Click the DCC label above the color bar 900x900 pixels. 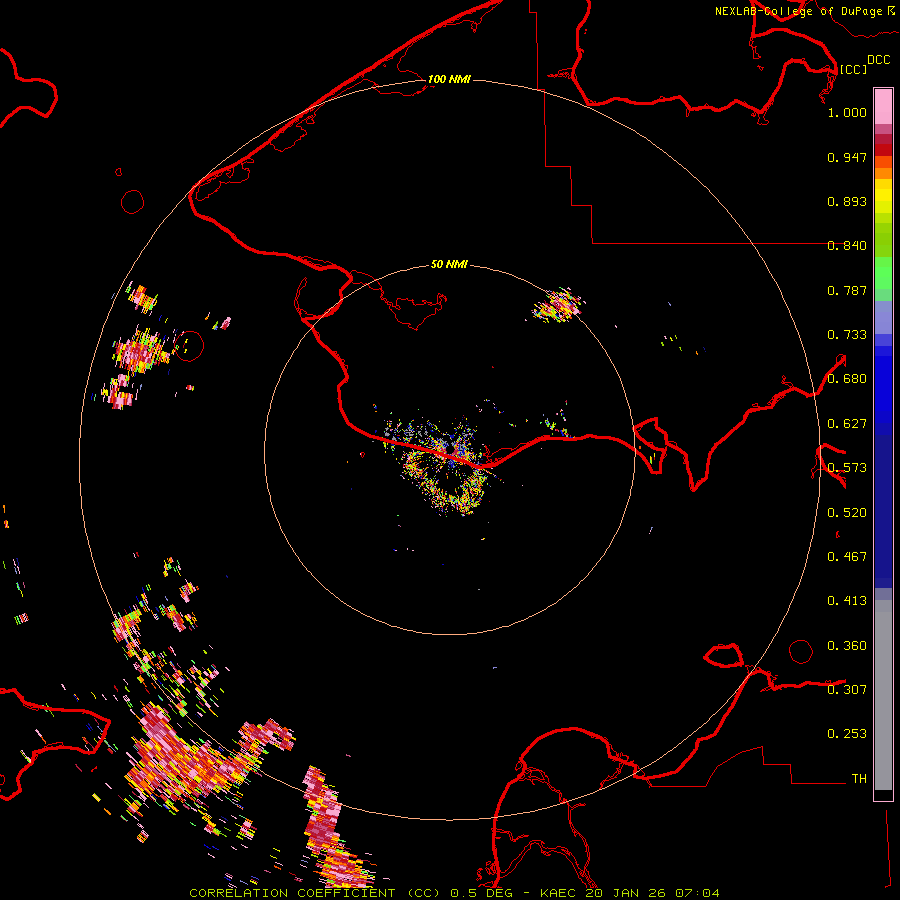[x=878, y=60]
